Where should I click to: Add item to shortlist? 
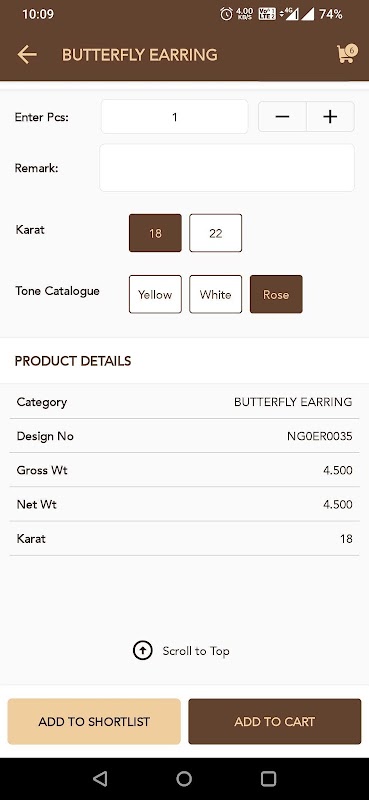tap(94, 721)
